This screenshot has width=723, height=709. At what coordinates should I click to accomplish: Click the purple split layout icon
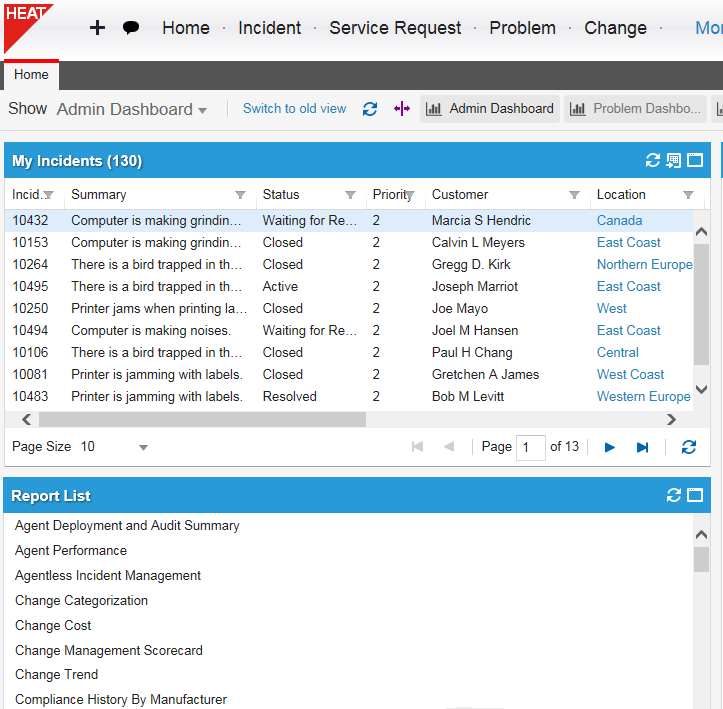(402, 109)
